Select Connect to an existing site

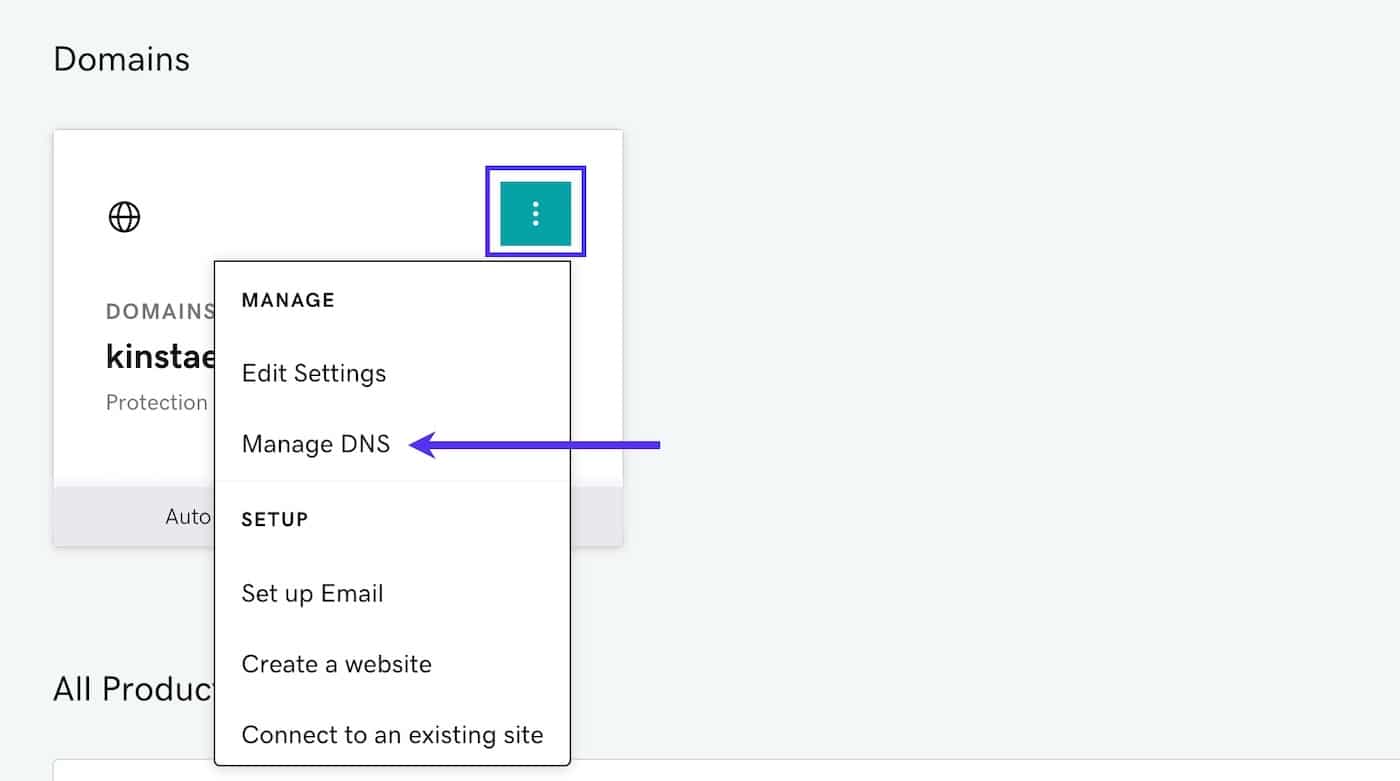[x=391, y=734]
